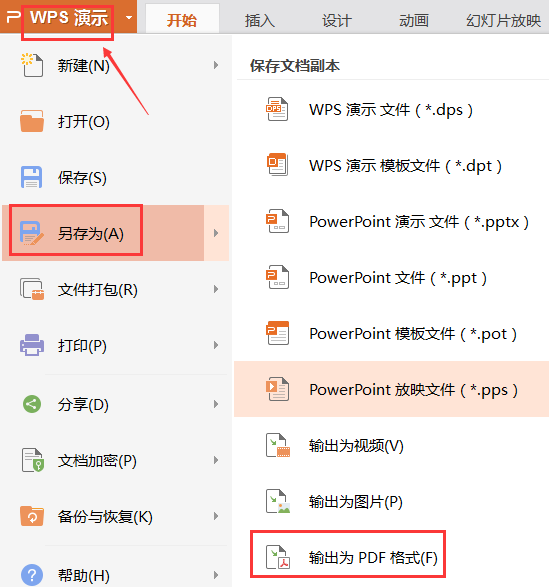Choose 输出为 PDF 格式(F) option

[x=391, y=557]
